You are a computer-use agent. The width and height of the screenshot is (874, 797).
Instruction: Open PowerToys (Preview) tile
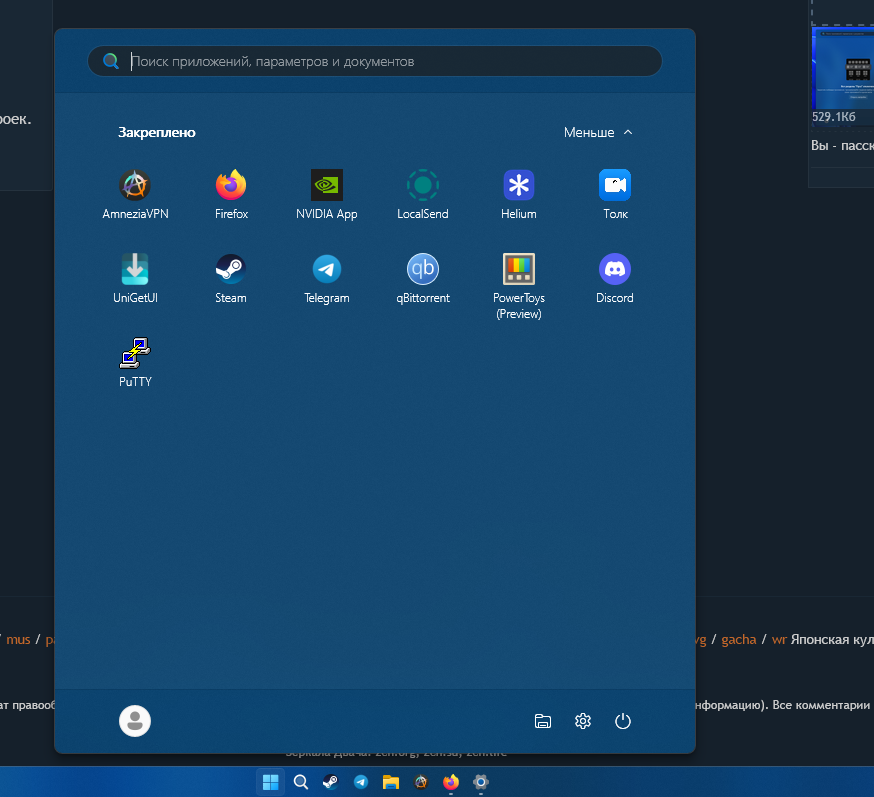518,286
